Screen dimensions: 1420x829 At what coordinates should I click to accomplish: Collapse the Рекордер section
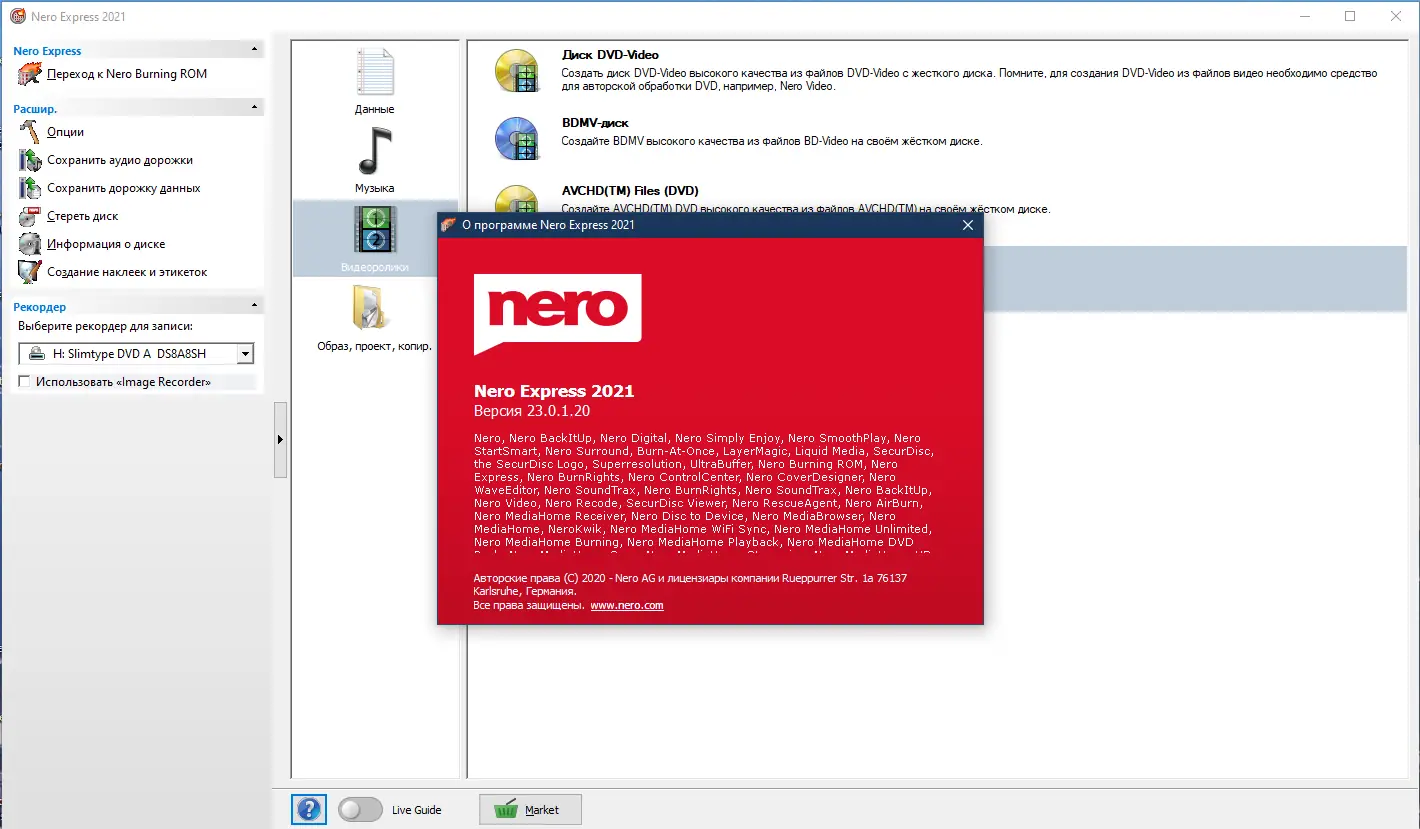(253, 306)
